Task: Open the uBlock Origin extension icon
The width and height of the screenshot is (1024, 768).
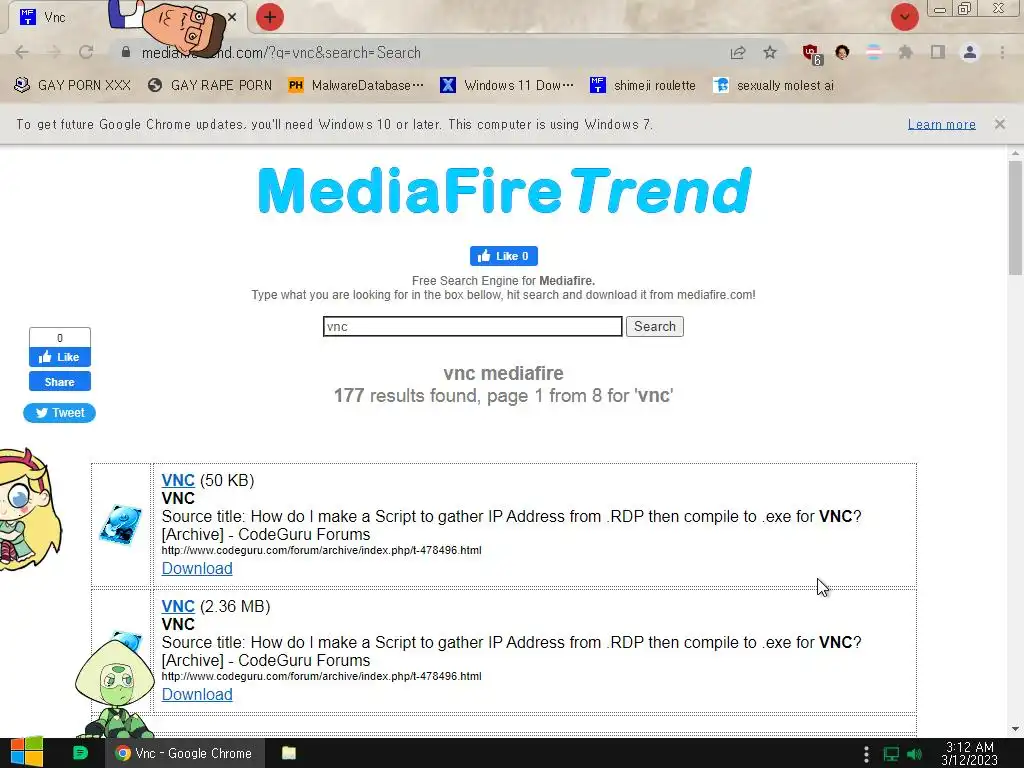Action: pos(811,54)
